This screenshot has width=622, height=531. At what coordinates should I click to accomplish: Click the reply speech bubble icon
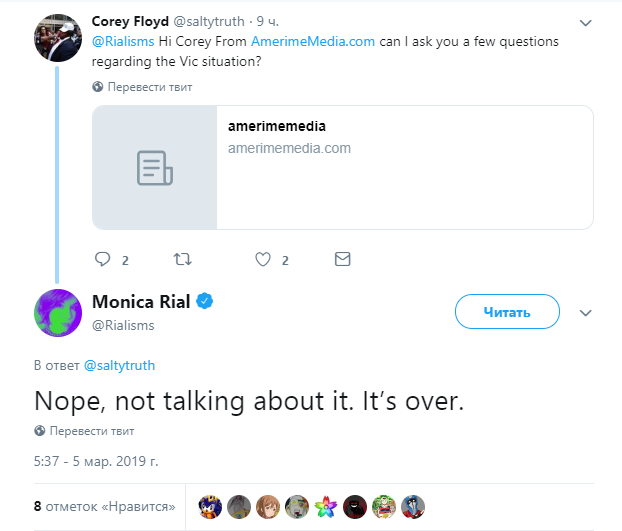pos(103,259)
